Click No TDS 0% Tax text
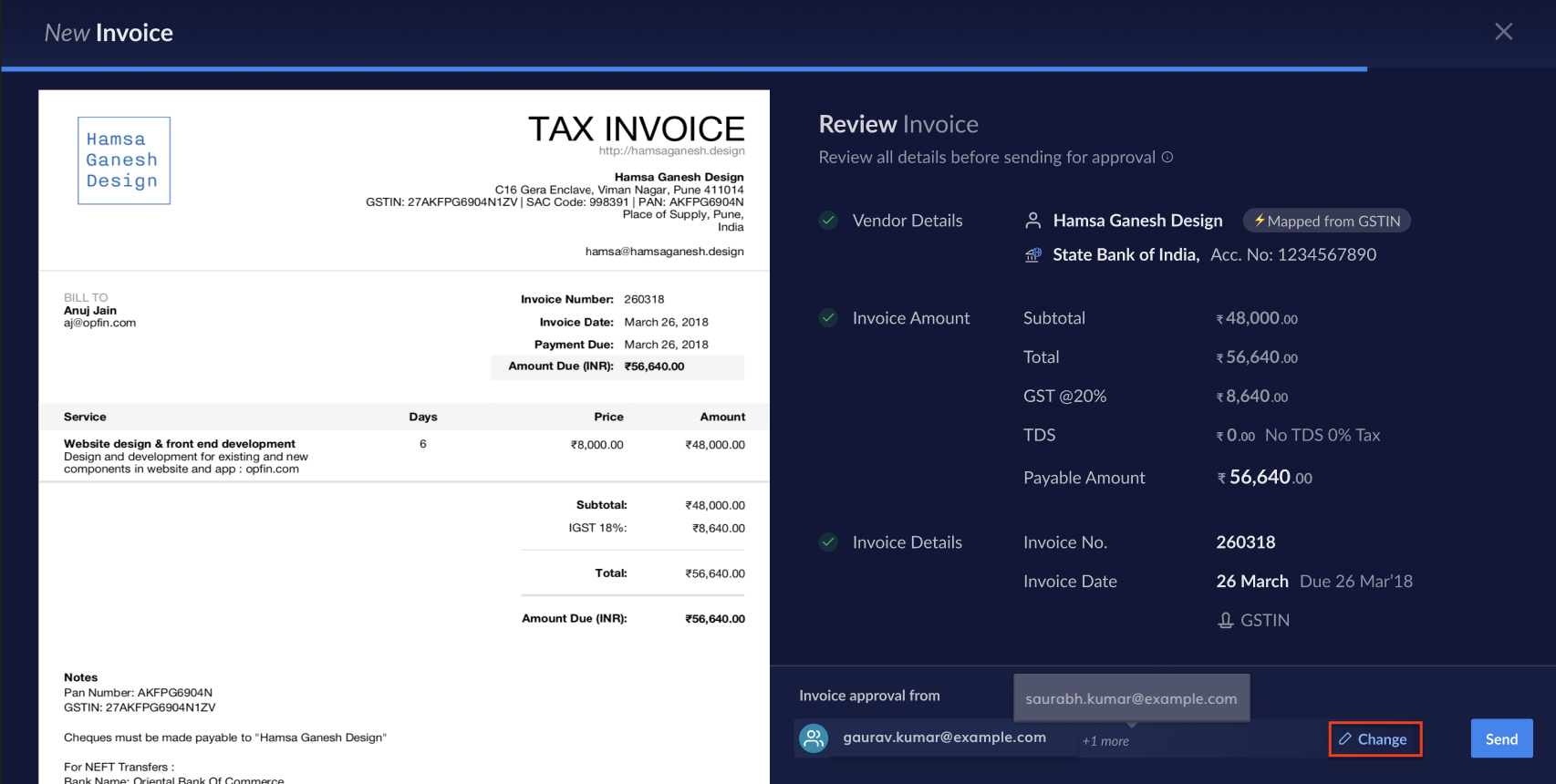Viewport: 1556px width, 784px height. [x=1323, y=435]
